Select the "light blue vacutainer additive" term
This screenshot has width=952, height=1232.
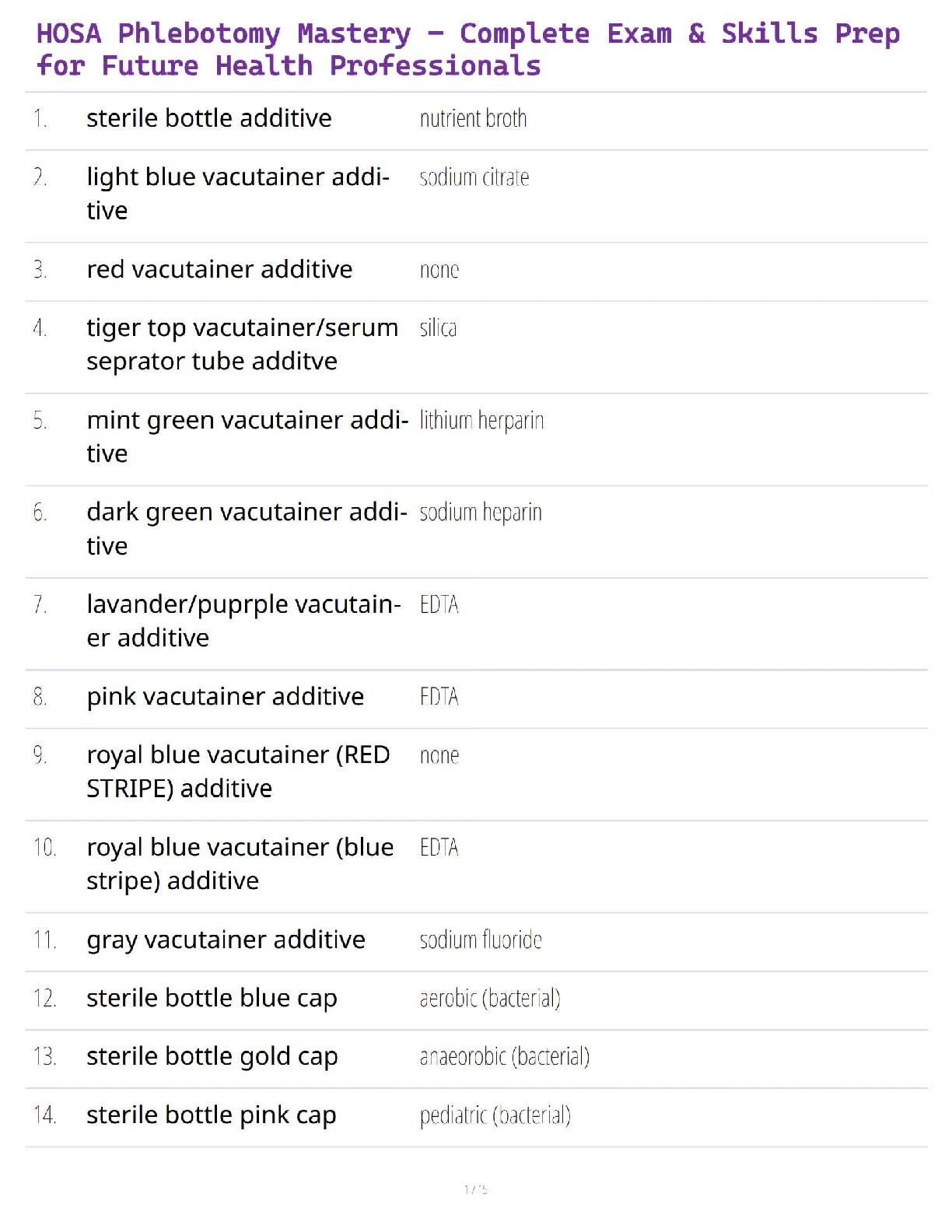[x=237, y=193]
